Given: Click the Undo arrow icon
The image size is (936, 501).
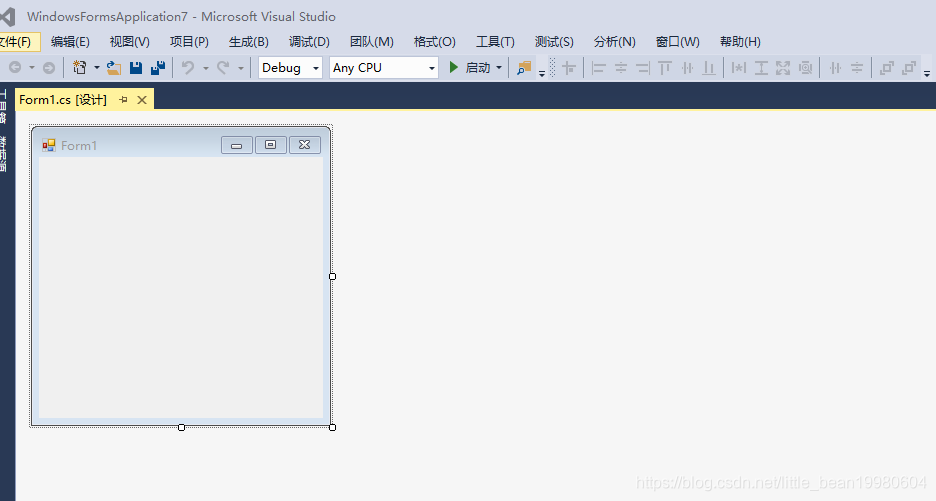Looking at the screenshot, I should click(x=188, y=67).
